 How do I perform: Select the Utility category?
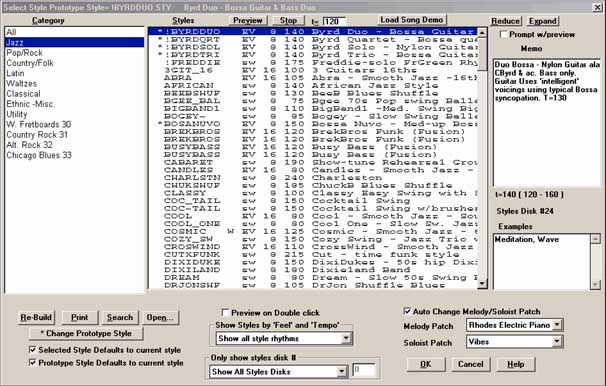click(74, 114)
